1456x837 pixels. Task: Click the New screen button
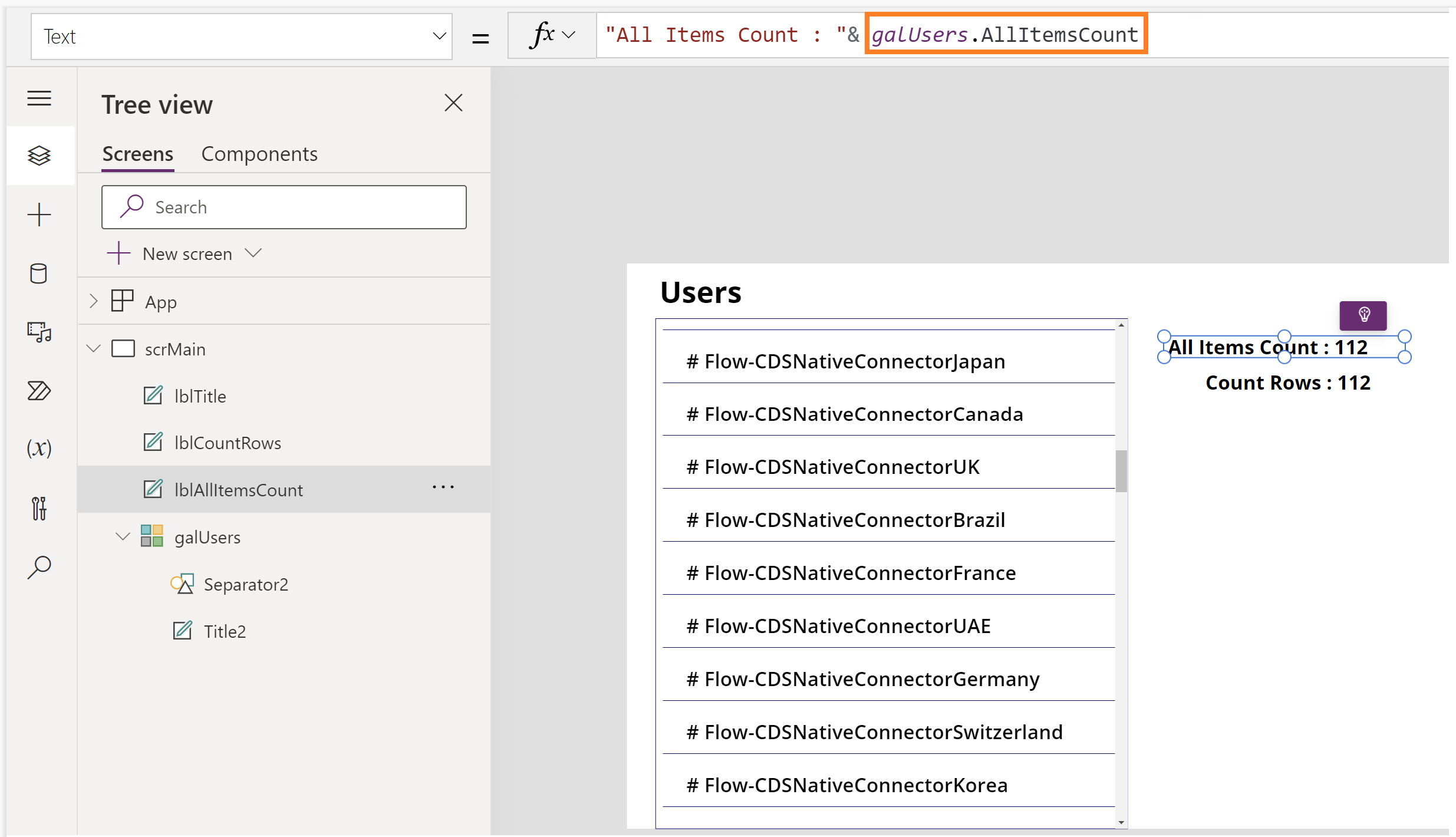[186, 254]
